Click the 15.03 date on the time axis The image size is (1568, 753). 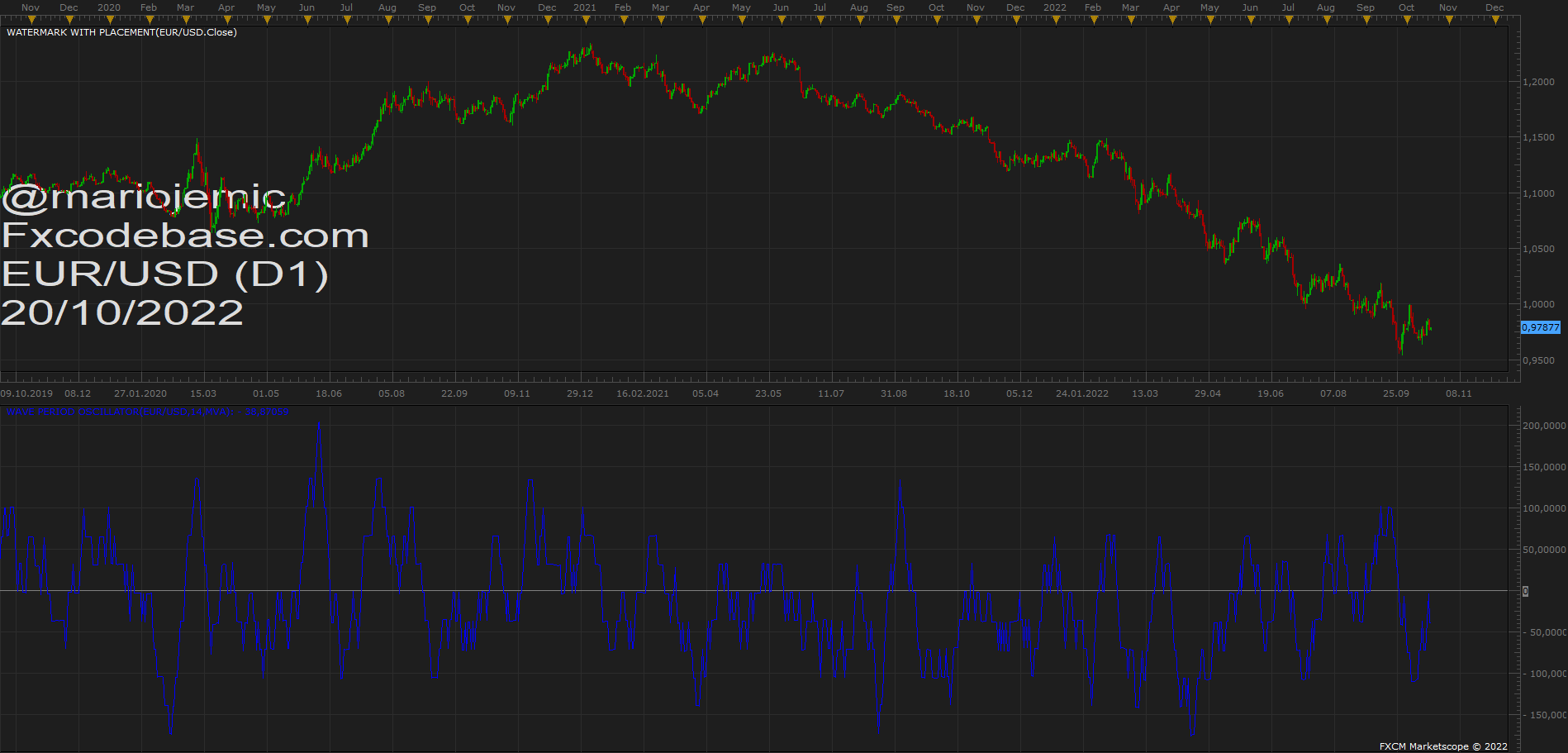[x=203, y=393]
